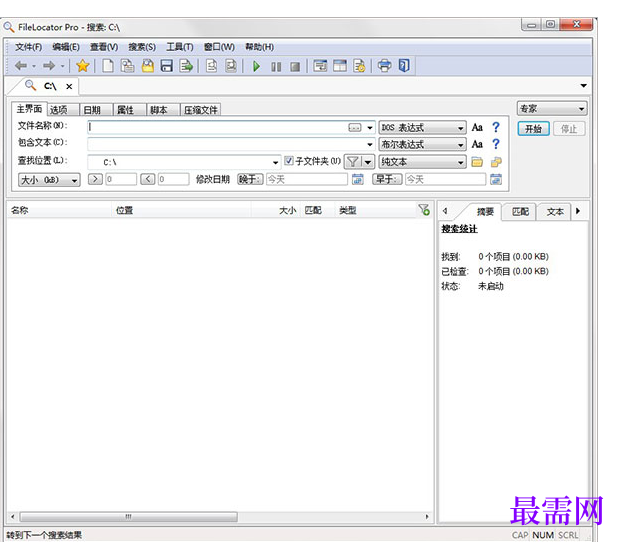Open the document tabs list arrow

pos(584,86)
